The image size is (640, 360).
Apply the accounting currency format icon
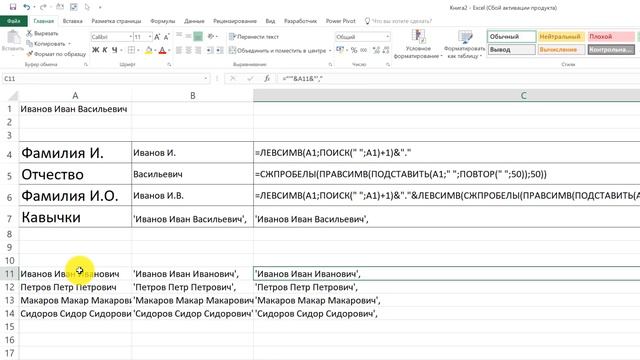point(340,50)
